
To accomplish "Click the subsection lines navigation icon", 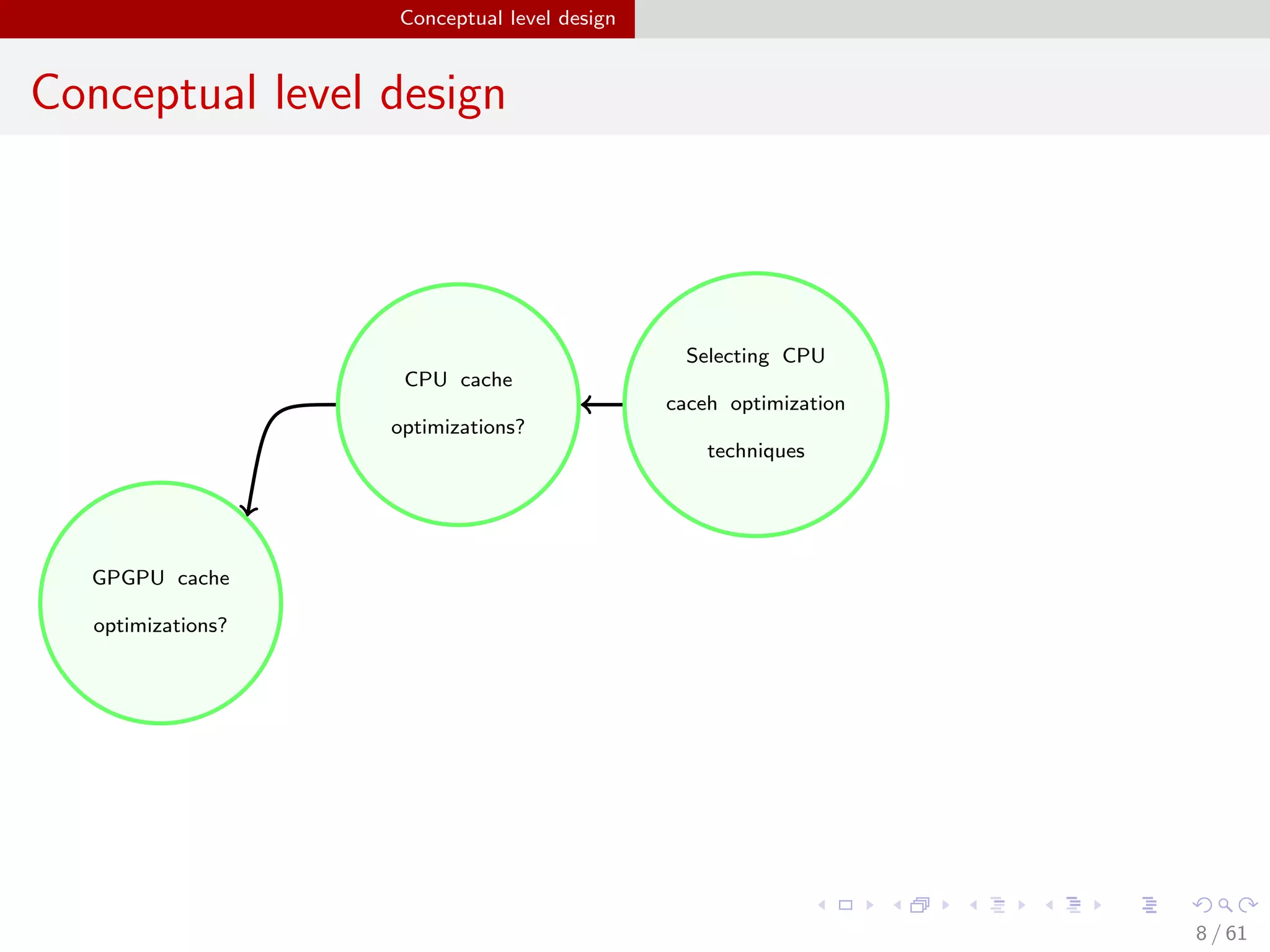I will (998, 905).
